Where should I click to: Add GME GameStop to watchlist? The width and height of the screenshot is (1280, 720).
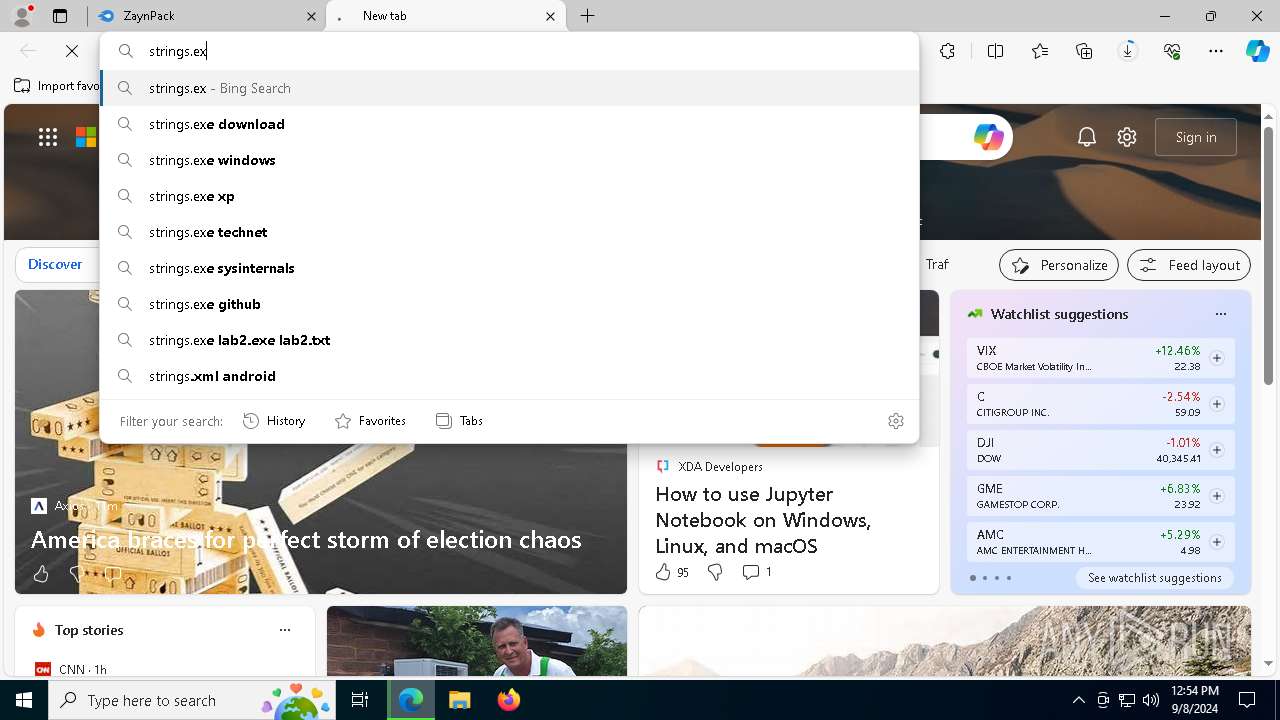(1217, 496)
